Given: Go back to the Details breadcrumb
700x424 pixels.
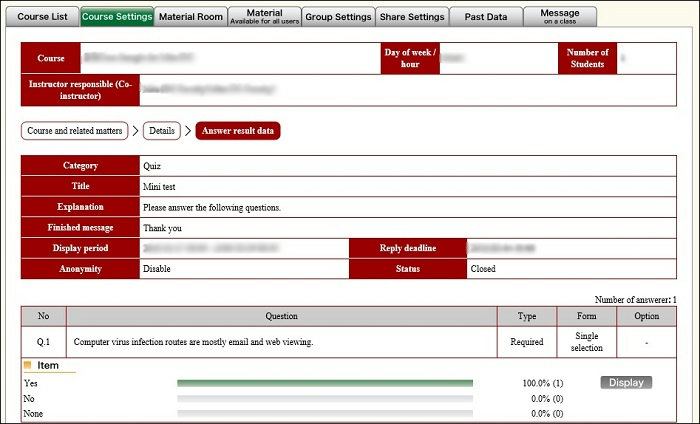Looking at the screenshot, I should [x=162, y=131].
